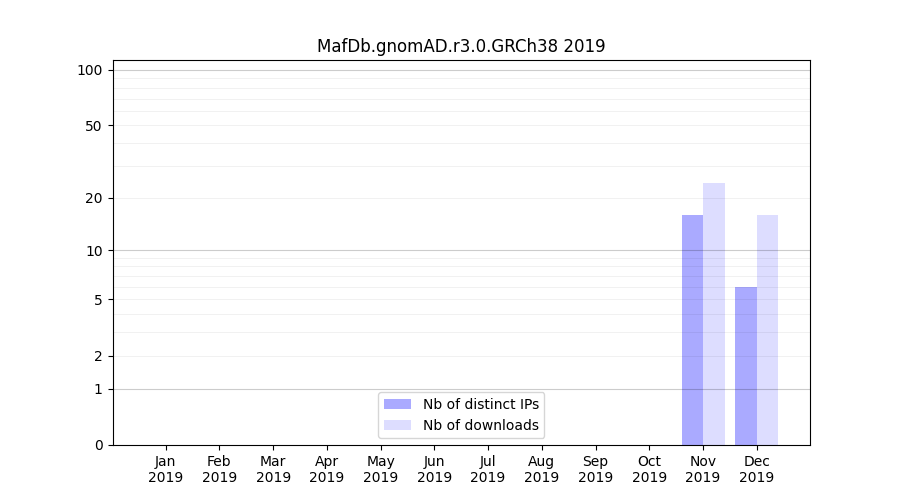The image size is (900, 500).
Task: Select the Dec 2019 downloads bar
Action: pos(767,330)
